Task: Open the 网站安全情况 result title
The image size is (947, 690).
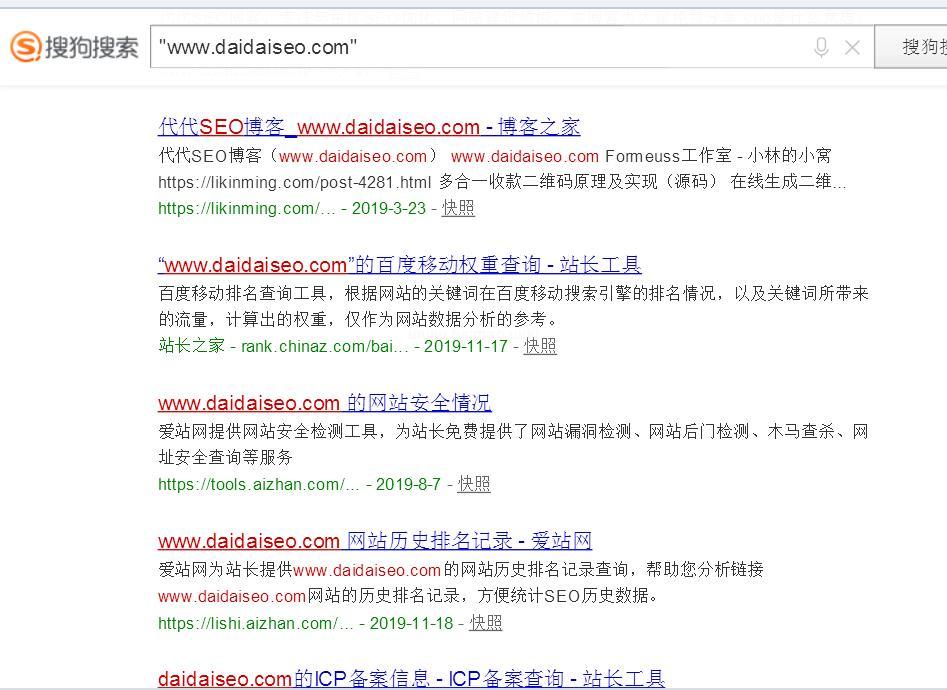Action: tap(324, 403)
